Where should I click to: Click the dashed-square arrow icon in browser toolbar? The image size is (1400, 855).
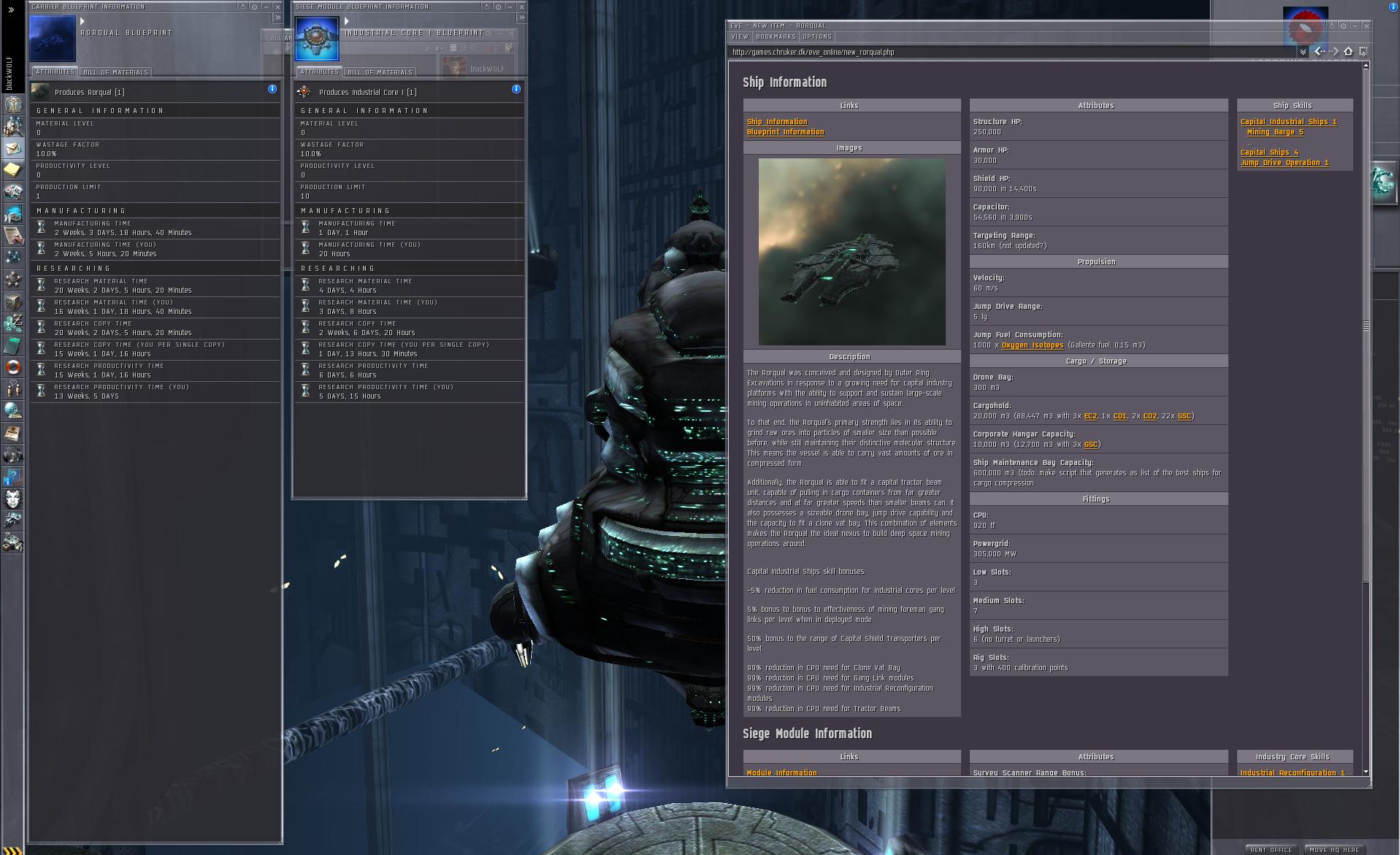point(1363,52)
